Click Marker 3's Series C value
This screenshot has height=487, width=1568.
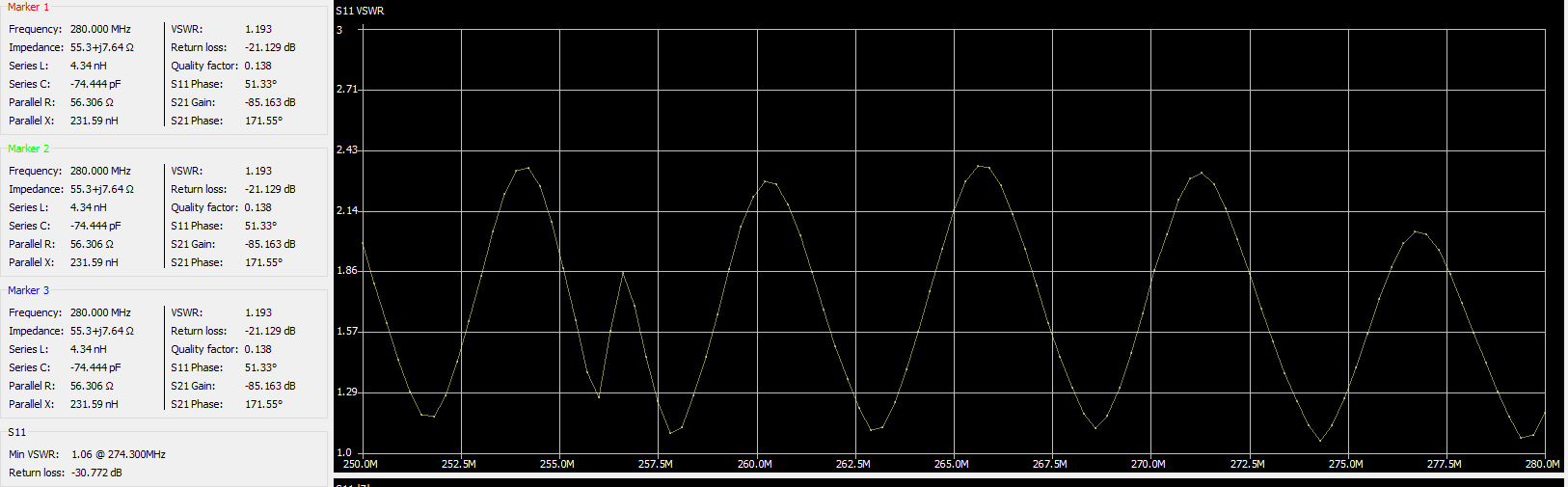point(95,367)
